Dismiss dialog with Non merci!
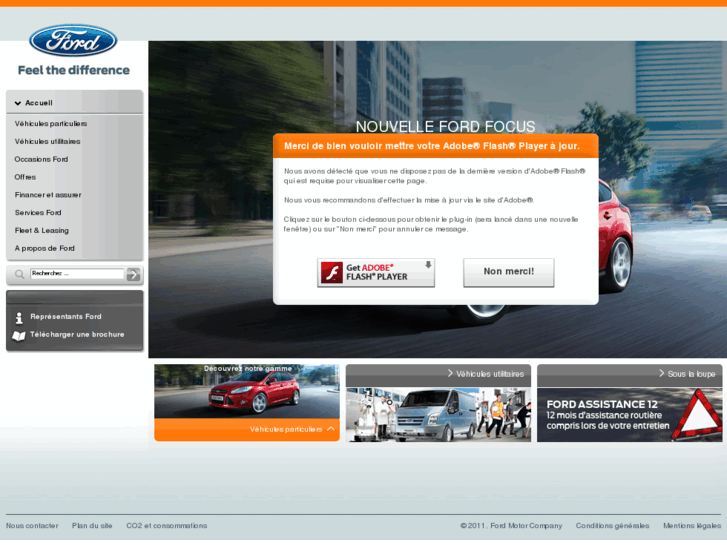727x545 pixels. click(x=509, y=272)
